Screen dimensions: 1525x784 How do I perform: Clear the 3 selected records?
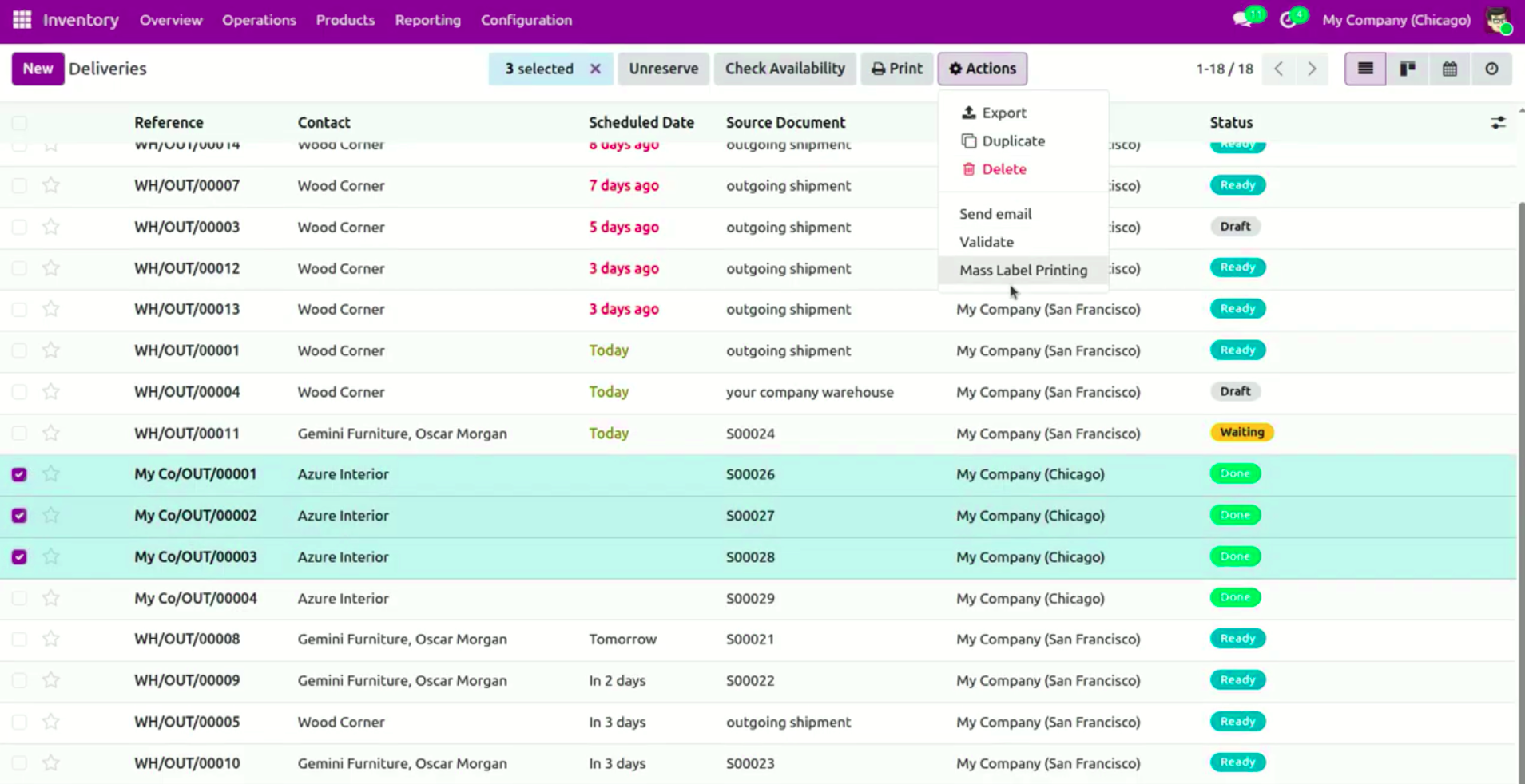(595, 69)
